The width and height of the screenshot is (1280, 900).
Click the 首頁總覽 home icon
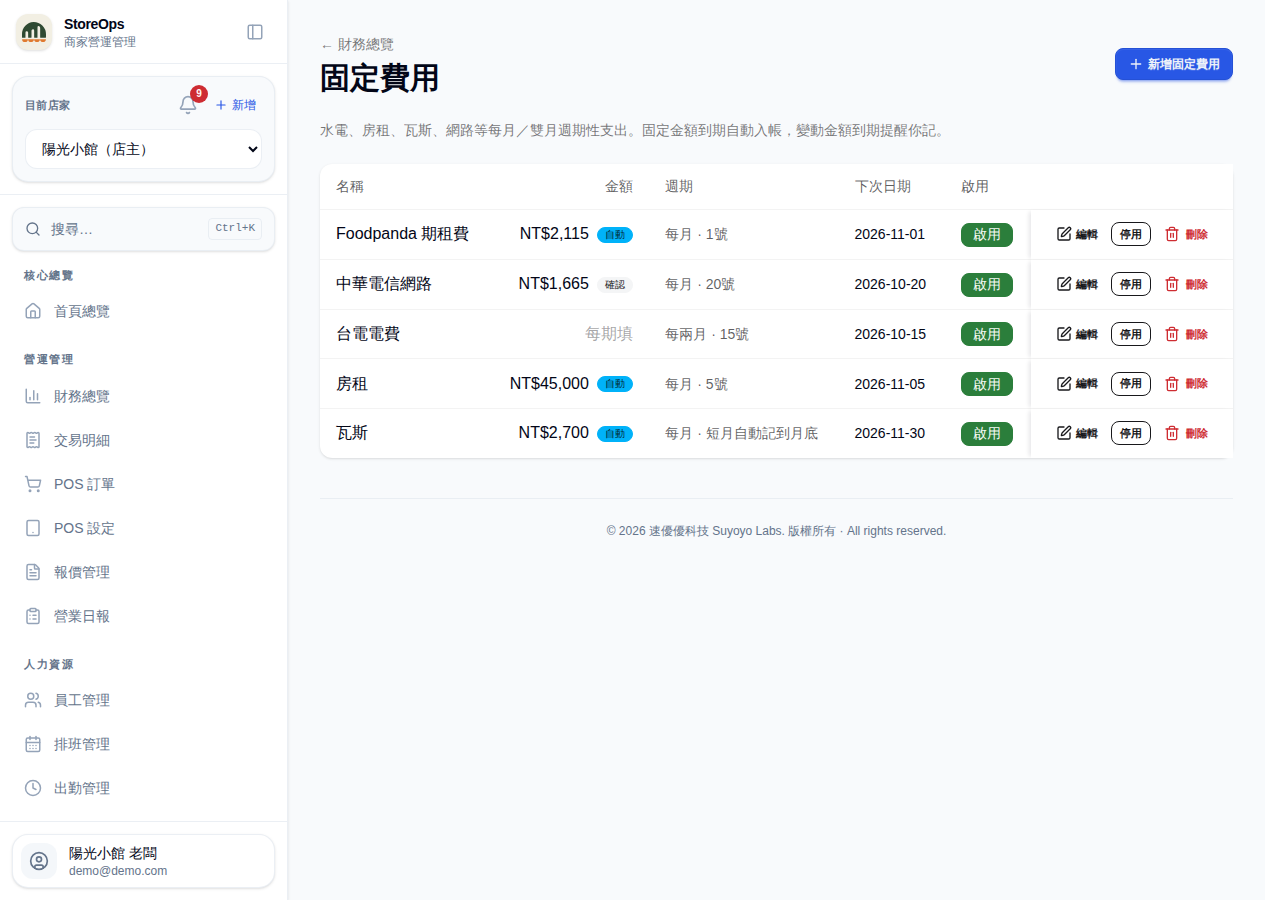(x=33, y=311)
